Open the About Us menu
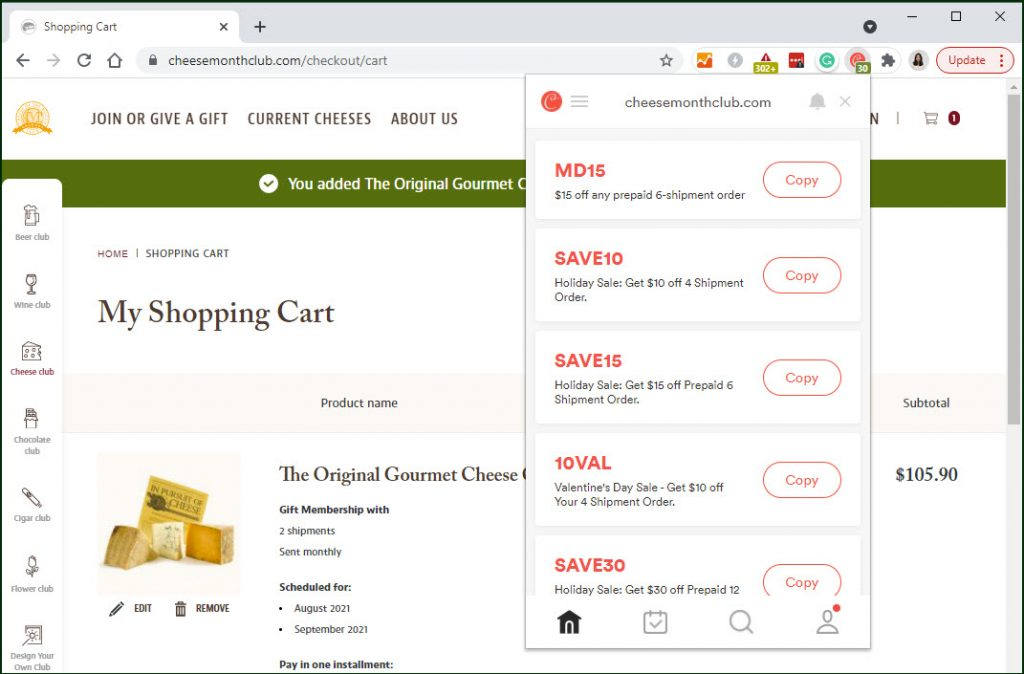 (x=424, y=119)
